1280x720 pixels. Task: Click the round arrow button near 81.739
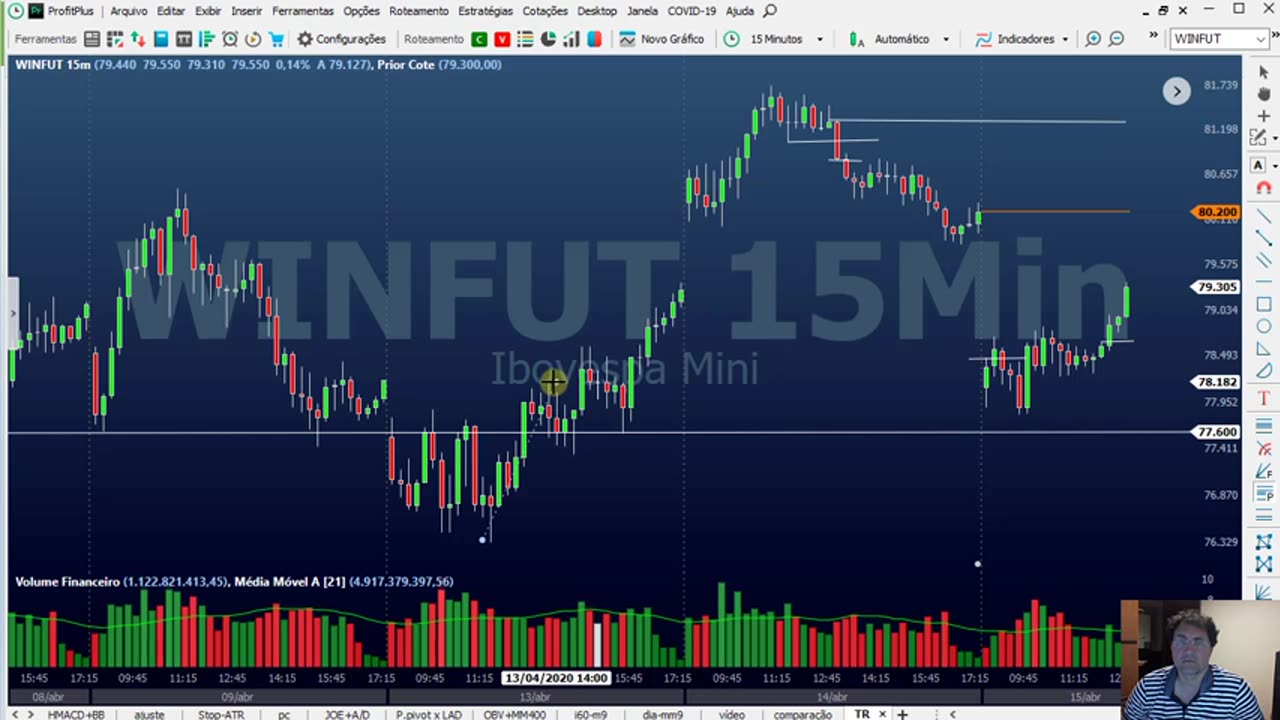pos(1176,91)
